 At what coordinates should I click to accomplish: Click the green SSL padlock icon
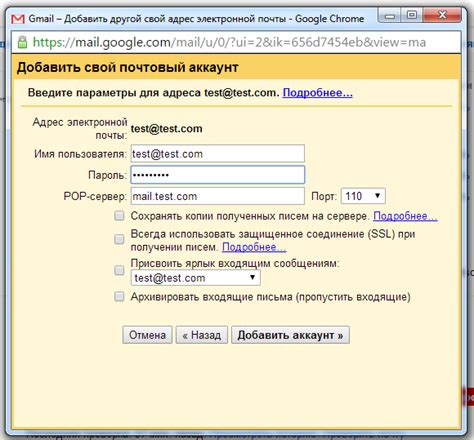pos(22,42)
